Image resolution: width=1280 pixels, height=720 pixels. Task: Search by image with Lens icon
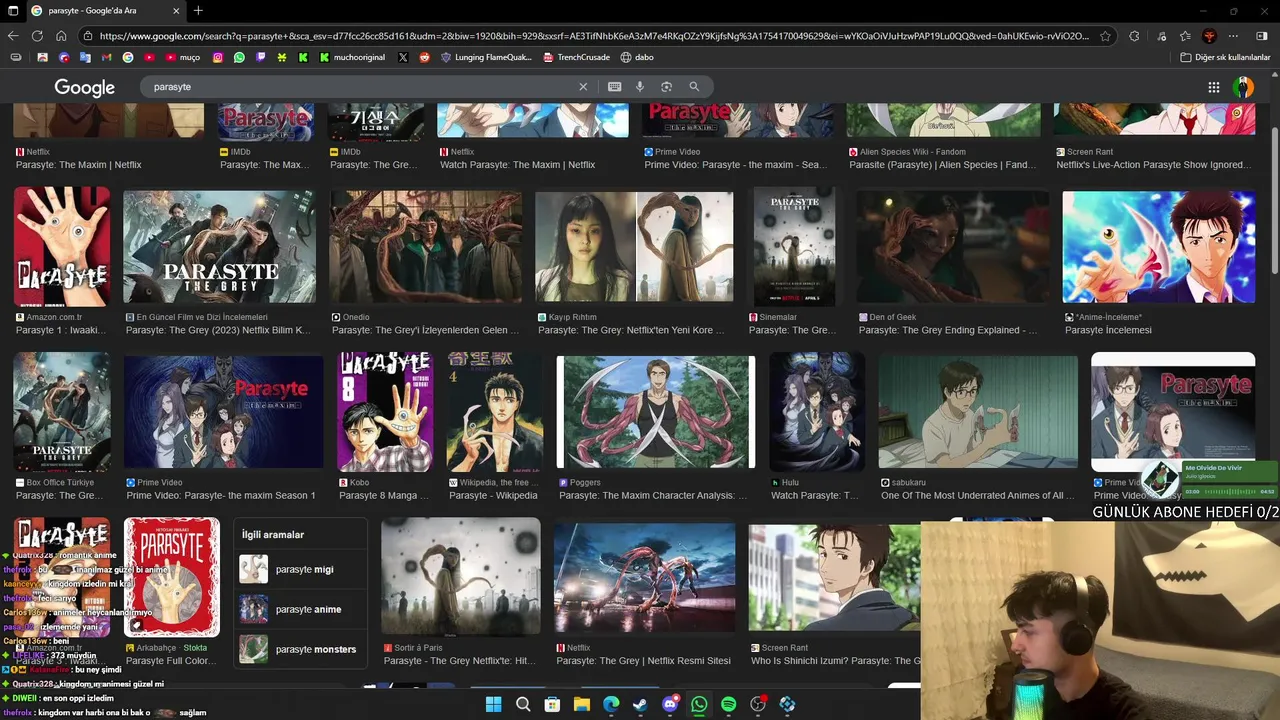666,87
